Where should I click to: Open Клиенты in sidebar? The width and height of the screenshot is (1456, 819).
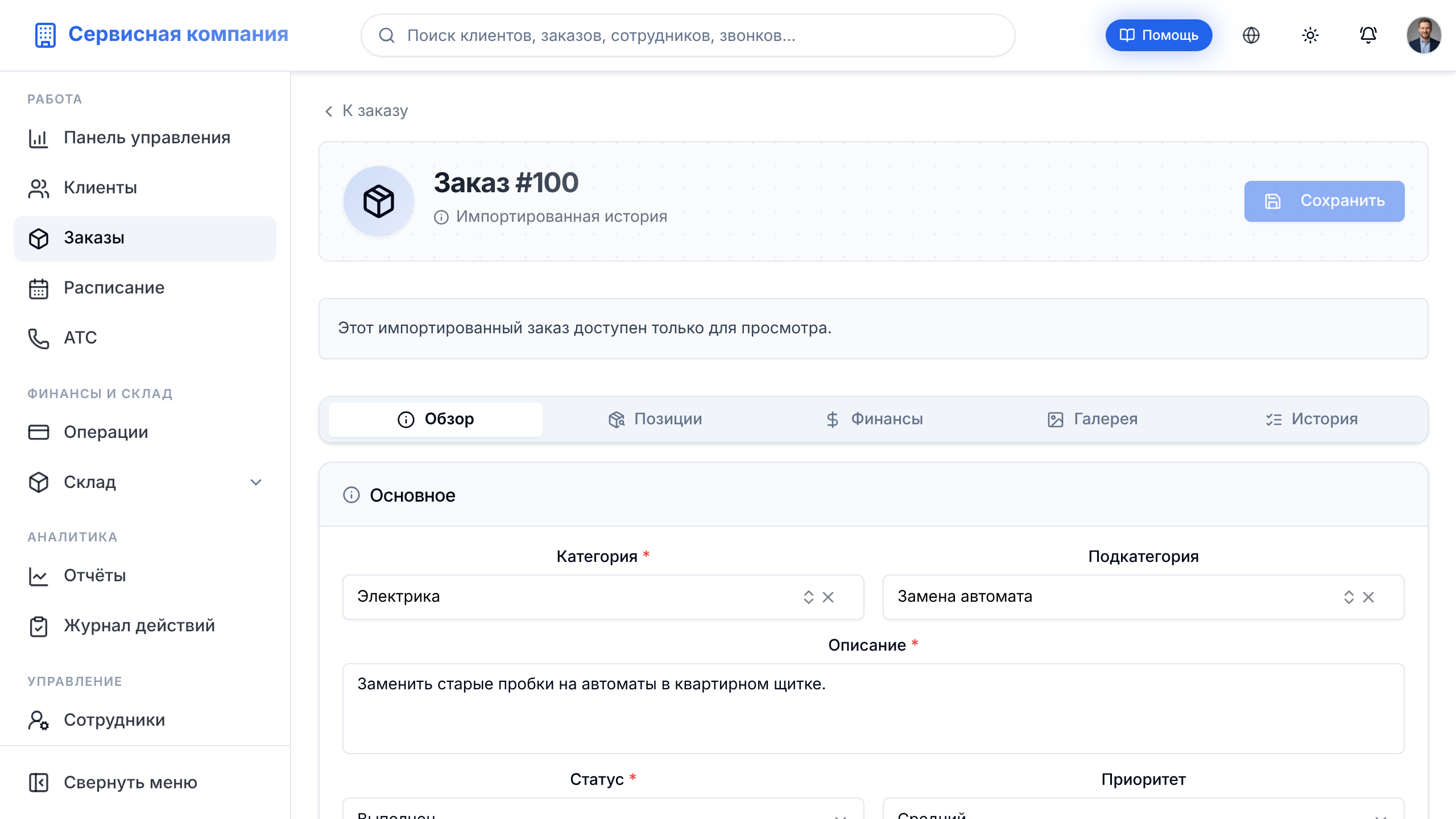tap(145, 188)
